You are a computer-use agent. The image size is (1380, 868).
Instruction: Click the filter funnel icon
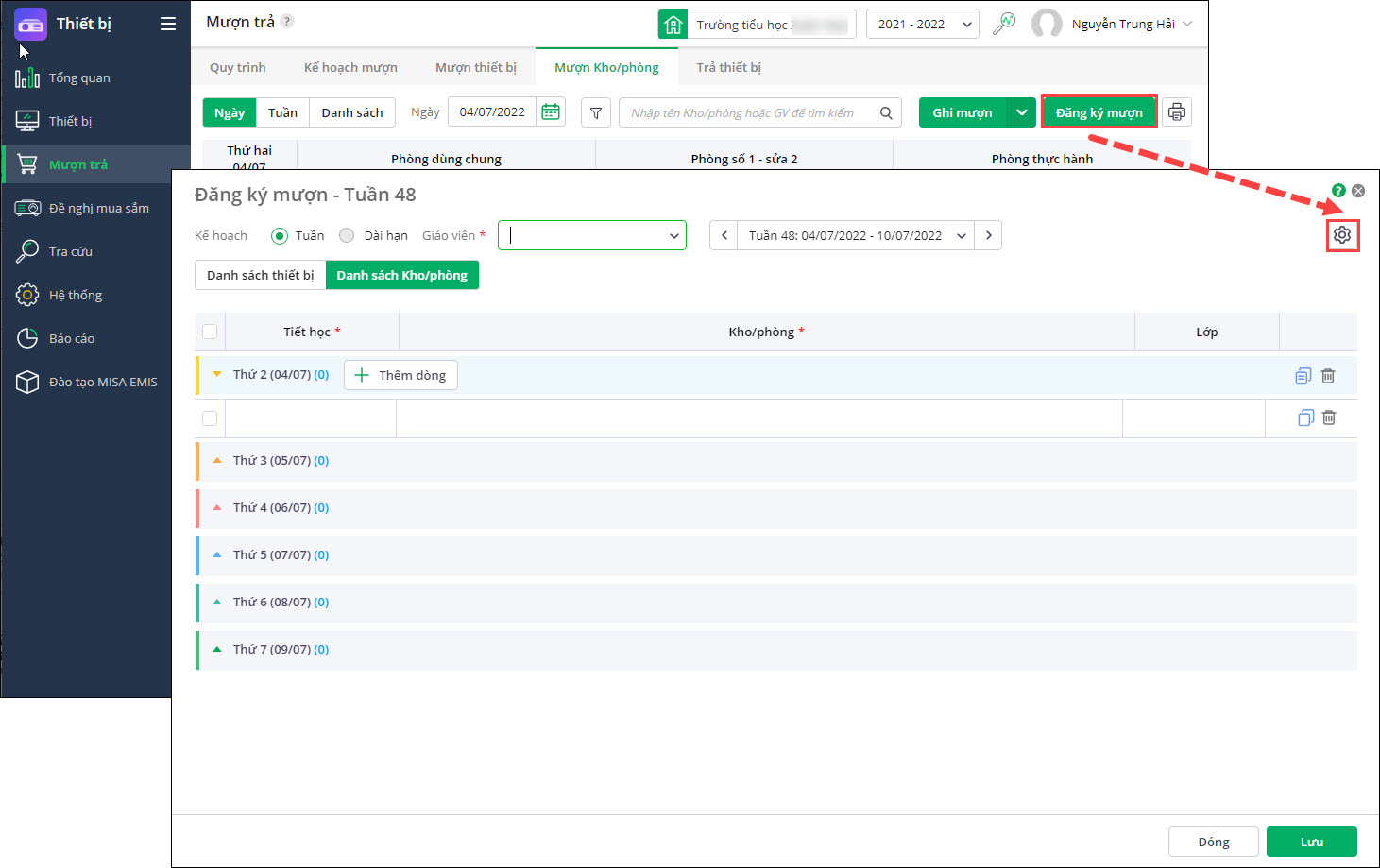click(x=596, y=112)
